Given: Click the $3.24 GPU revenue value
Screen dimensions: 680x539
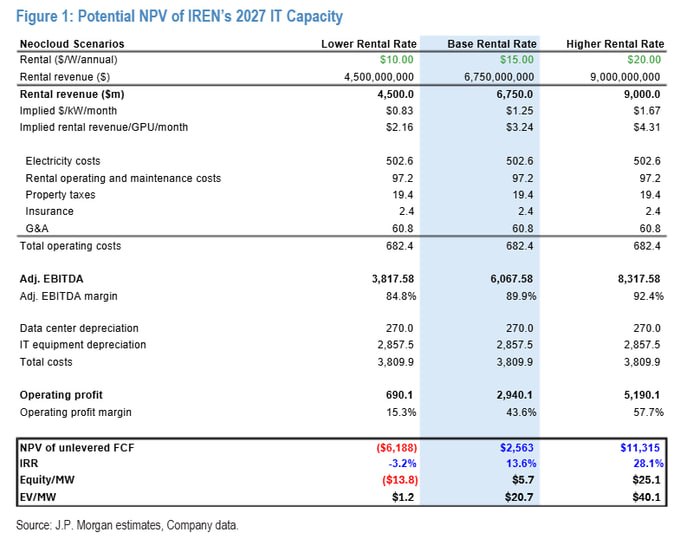Looking at the screenshot, I should (520, 127).
